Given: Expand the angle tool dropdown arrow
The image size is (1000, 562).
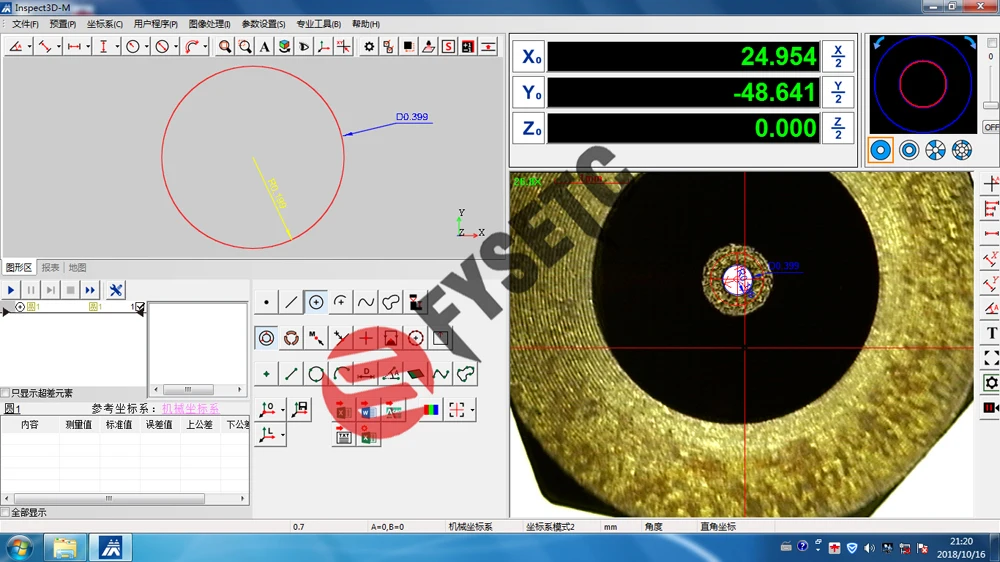Looking at the screenshot, I should [x=30, y=47].
